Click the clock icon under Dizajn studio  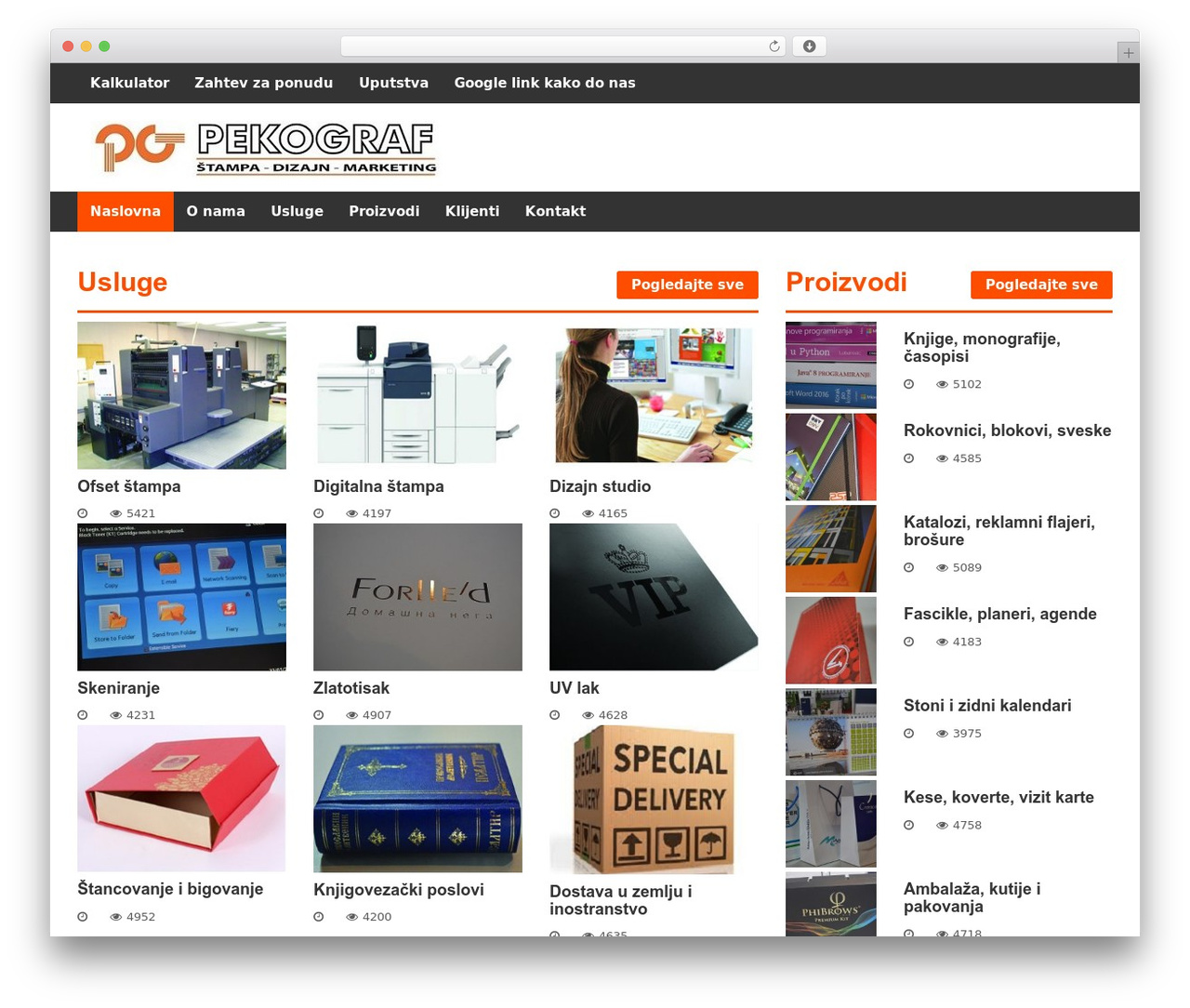555,513
